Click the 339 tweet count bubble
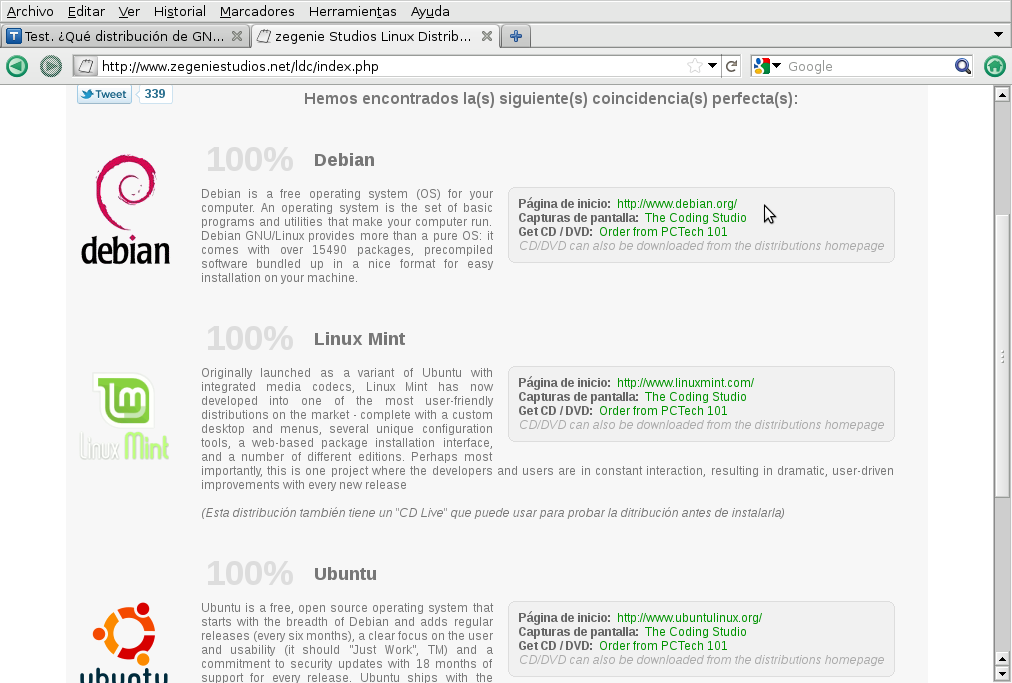The image size is (1012, 683). 155,94
